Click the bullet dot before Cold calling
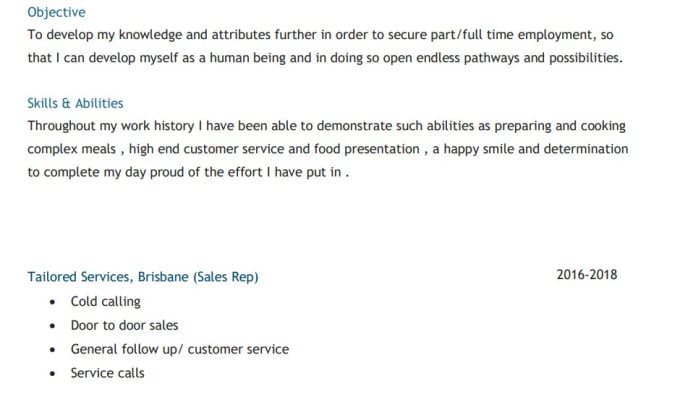Viewport: 680px width, 410px height. coord(52,302)
